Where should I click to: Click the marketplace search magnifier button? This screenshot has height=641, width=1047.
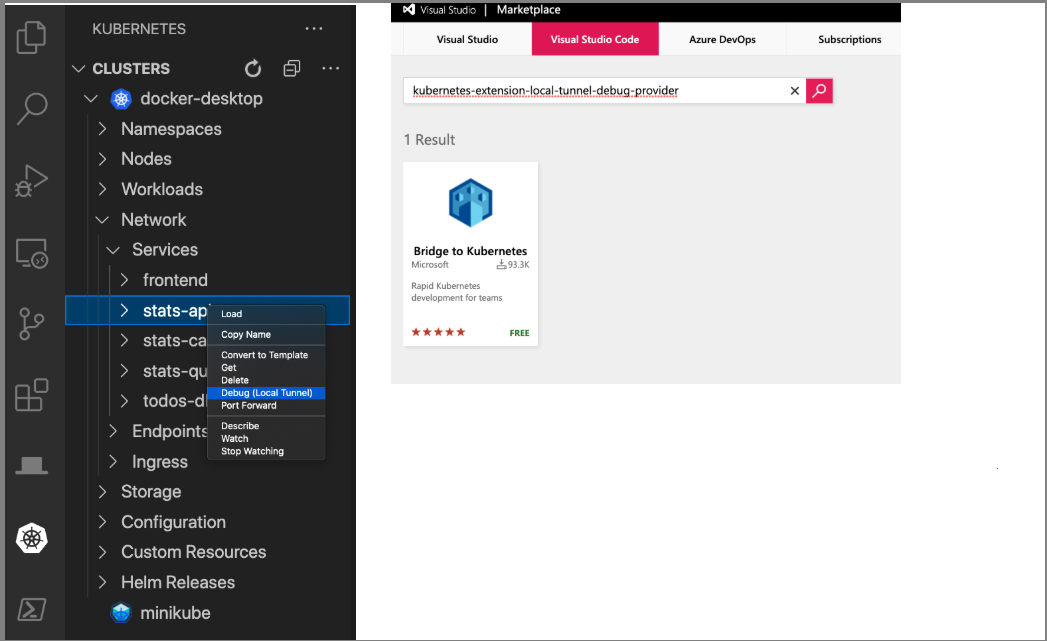(819, 91)
